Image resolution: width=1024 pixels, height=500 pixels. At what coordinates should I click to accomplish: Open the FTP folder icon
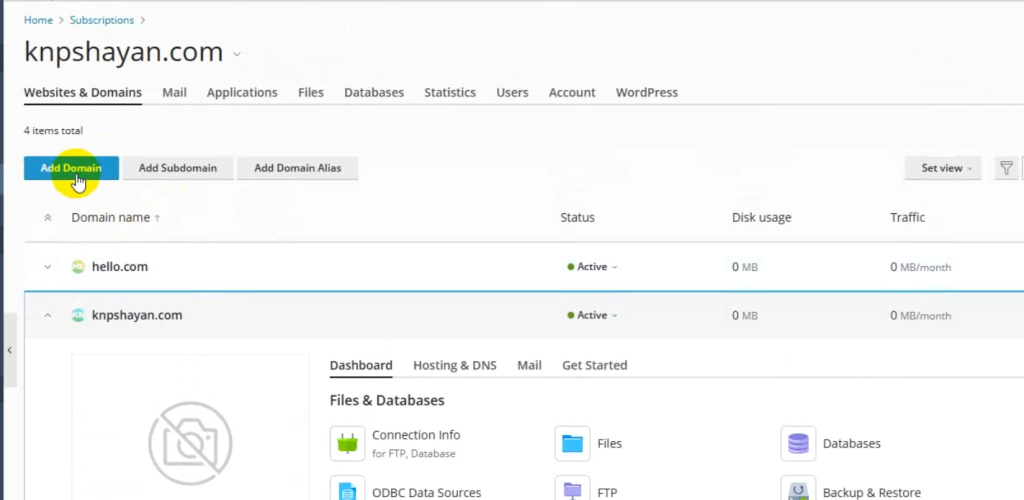point(572,490)
